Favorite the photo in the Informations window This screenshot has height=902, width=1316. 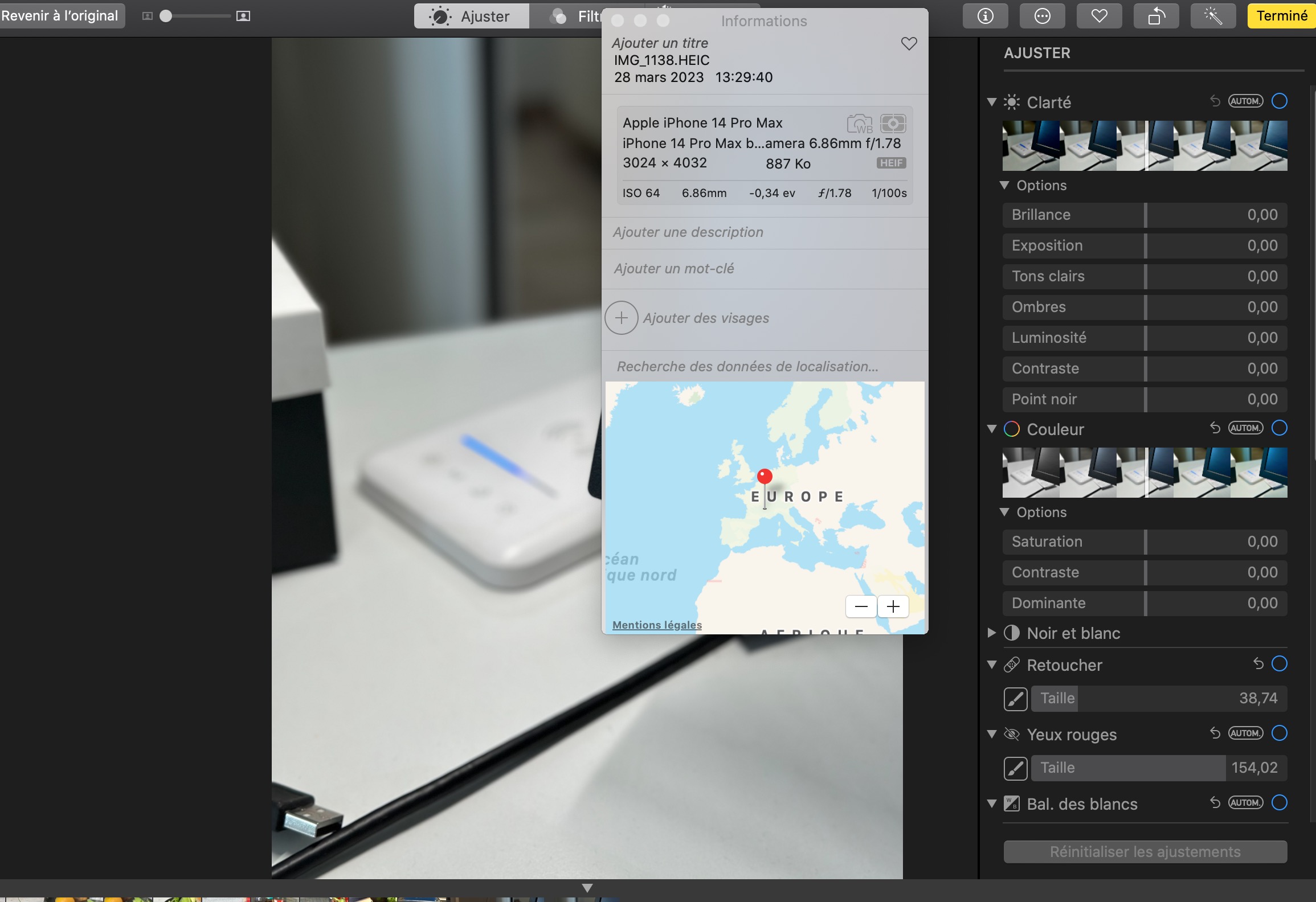point(909,44)
